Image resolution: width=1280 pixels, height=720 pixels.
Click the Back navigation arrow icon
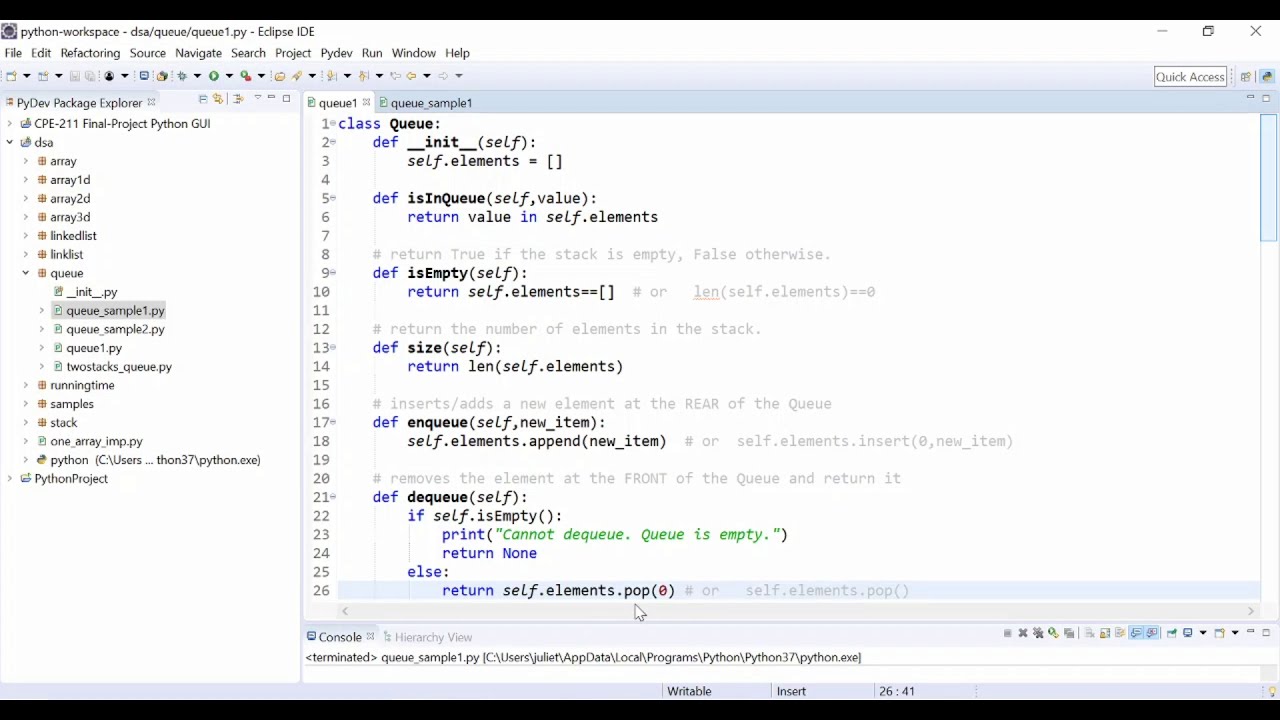click(411, 76)
